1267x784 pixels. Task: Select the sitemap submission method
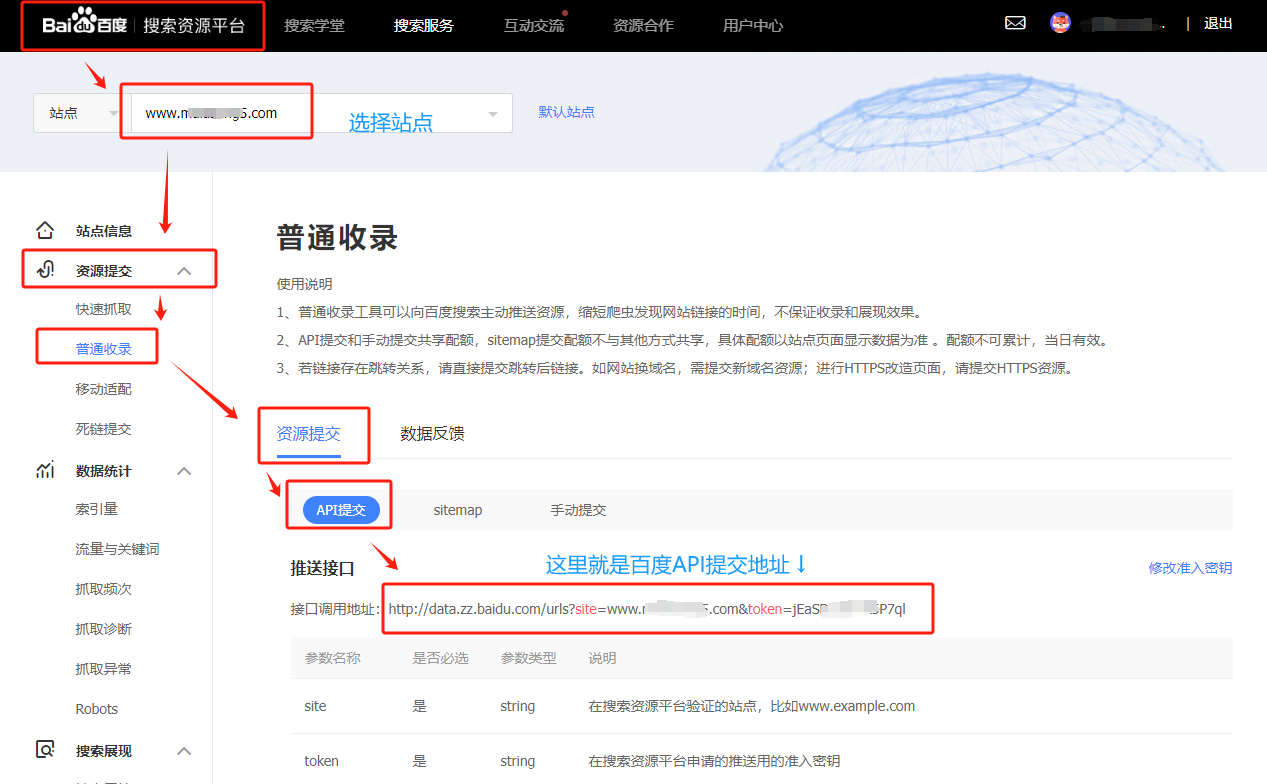click(458, 510)
